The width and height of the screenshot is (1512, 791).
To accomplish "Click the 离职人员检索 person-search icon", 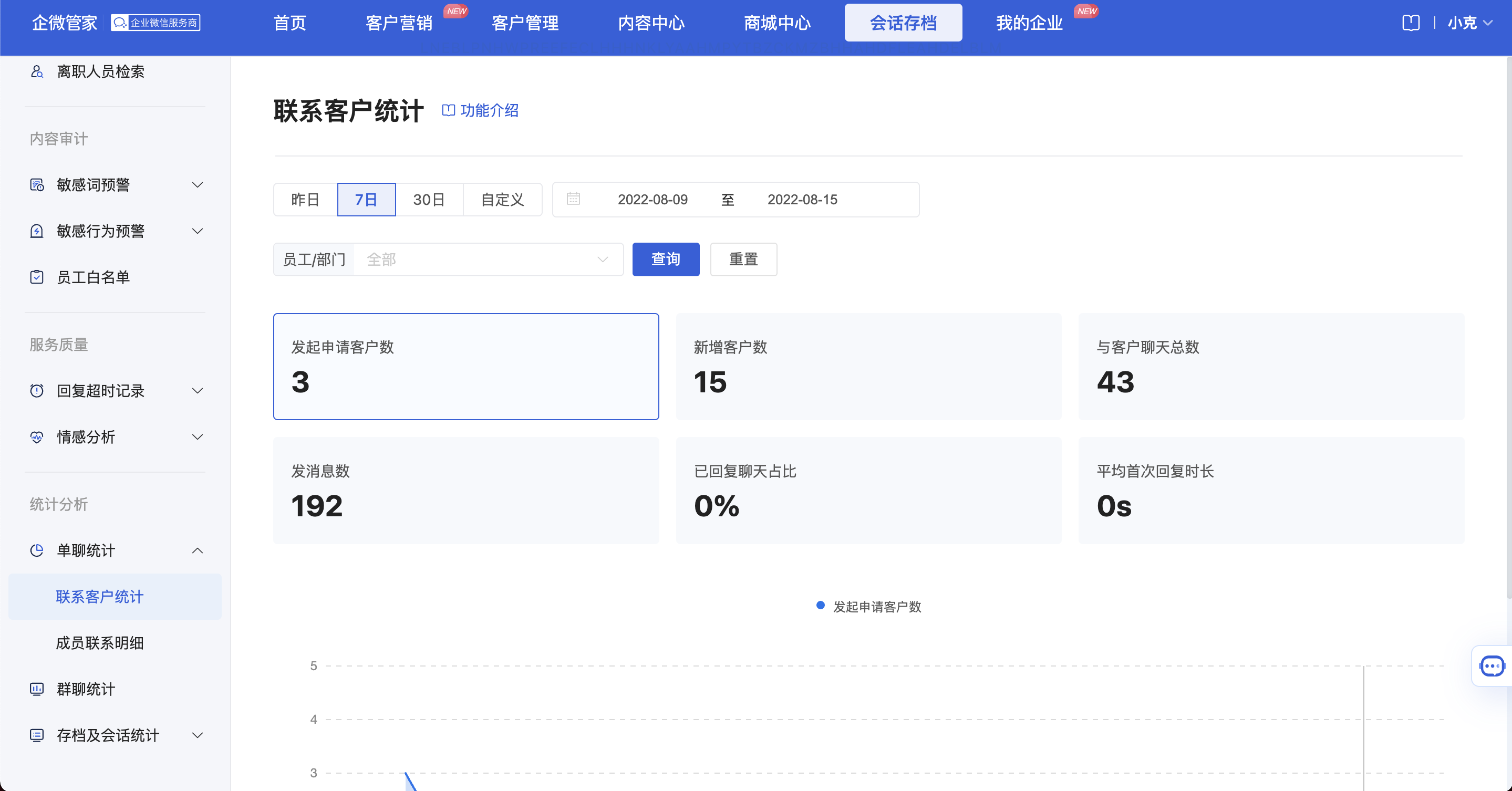I will [37, 71].
